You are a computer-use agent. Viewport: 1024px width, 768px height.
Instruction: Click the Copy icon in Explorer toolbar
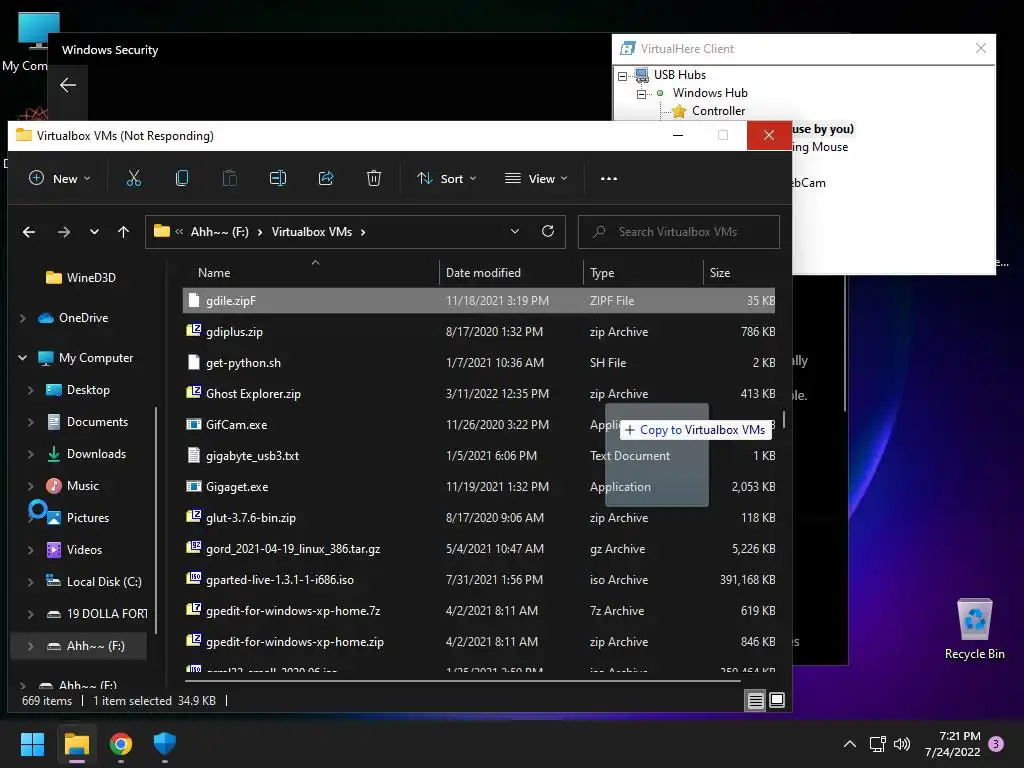pyautogui.click(x=182, y=178)
